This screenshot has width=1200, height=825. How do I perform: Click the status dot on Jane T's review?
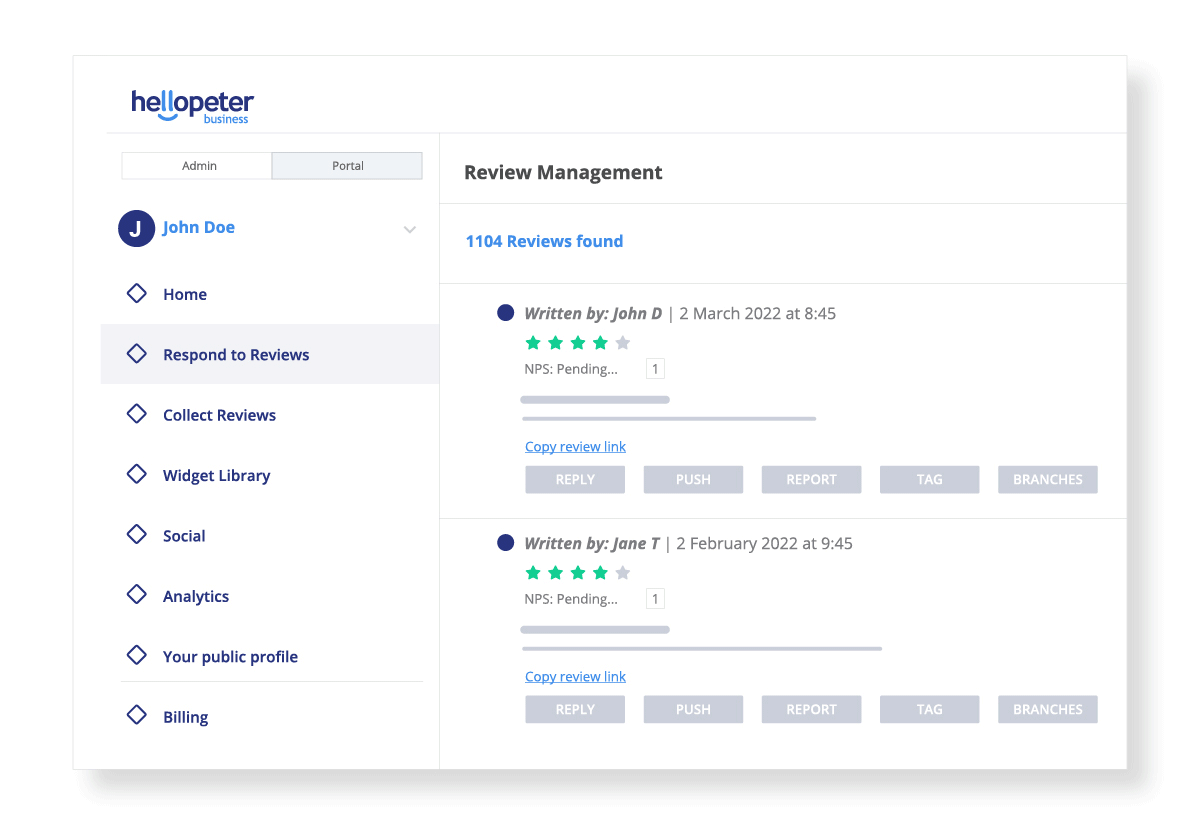[x=505, y=542]
